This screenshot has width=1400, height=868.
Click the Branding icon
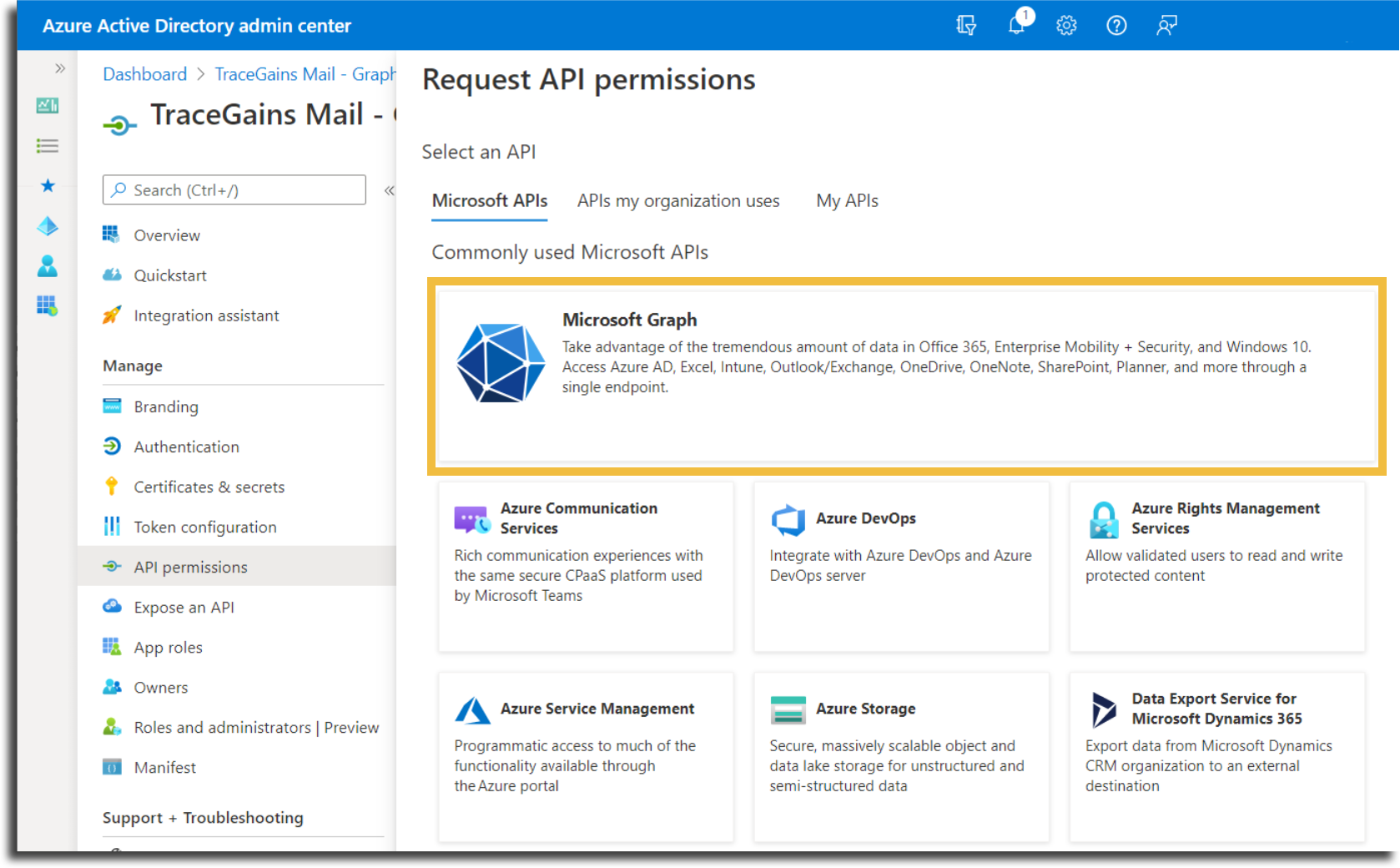coord(112,406)
